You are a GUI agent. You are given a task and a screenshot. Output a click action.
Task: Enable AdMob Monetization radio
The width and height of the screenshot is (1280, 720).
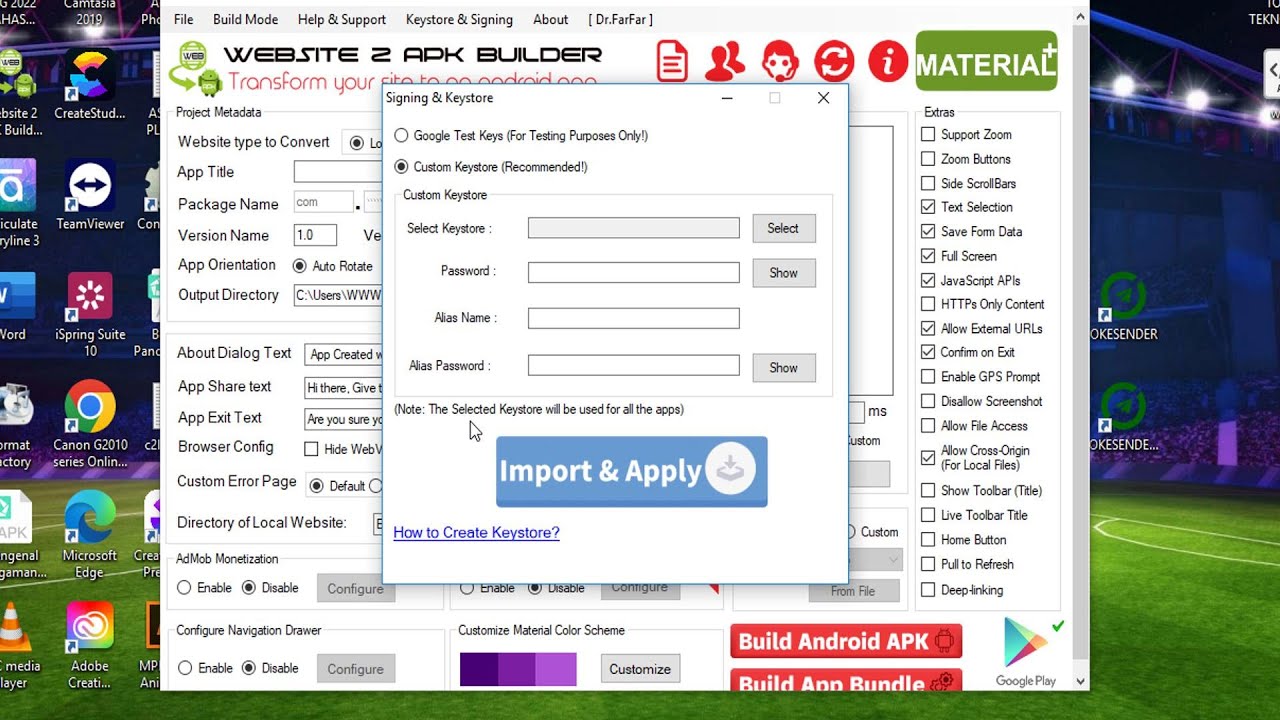click(184, 588)
